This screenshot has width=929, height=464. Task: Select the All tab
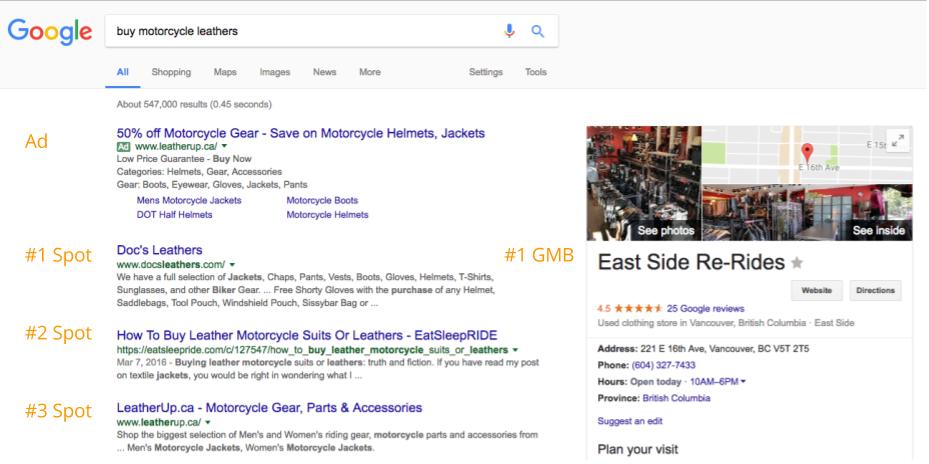123,72
